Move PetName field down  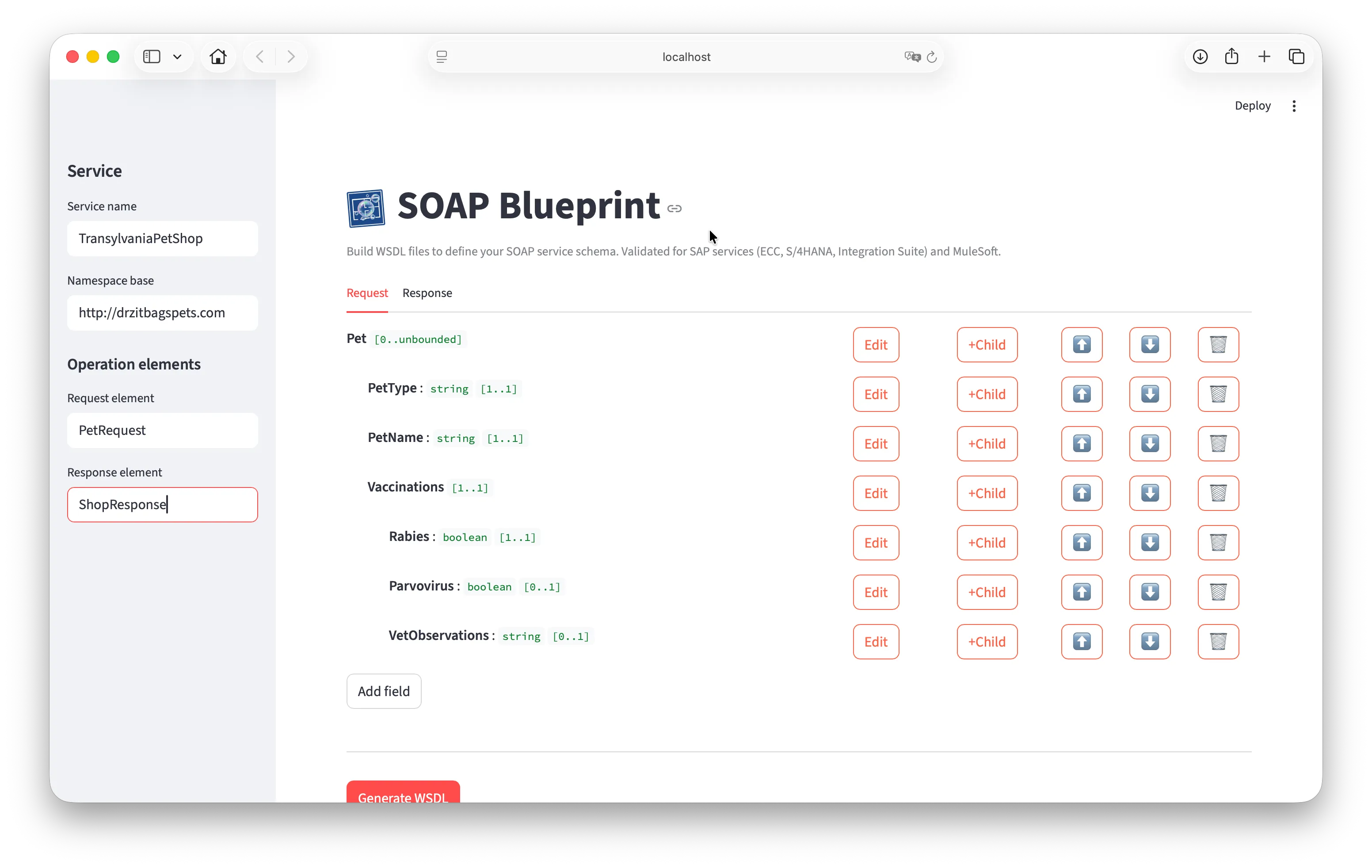1150,444
